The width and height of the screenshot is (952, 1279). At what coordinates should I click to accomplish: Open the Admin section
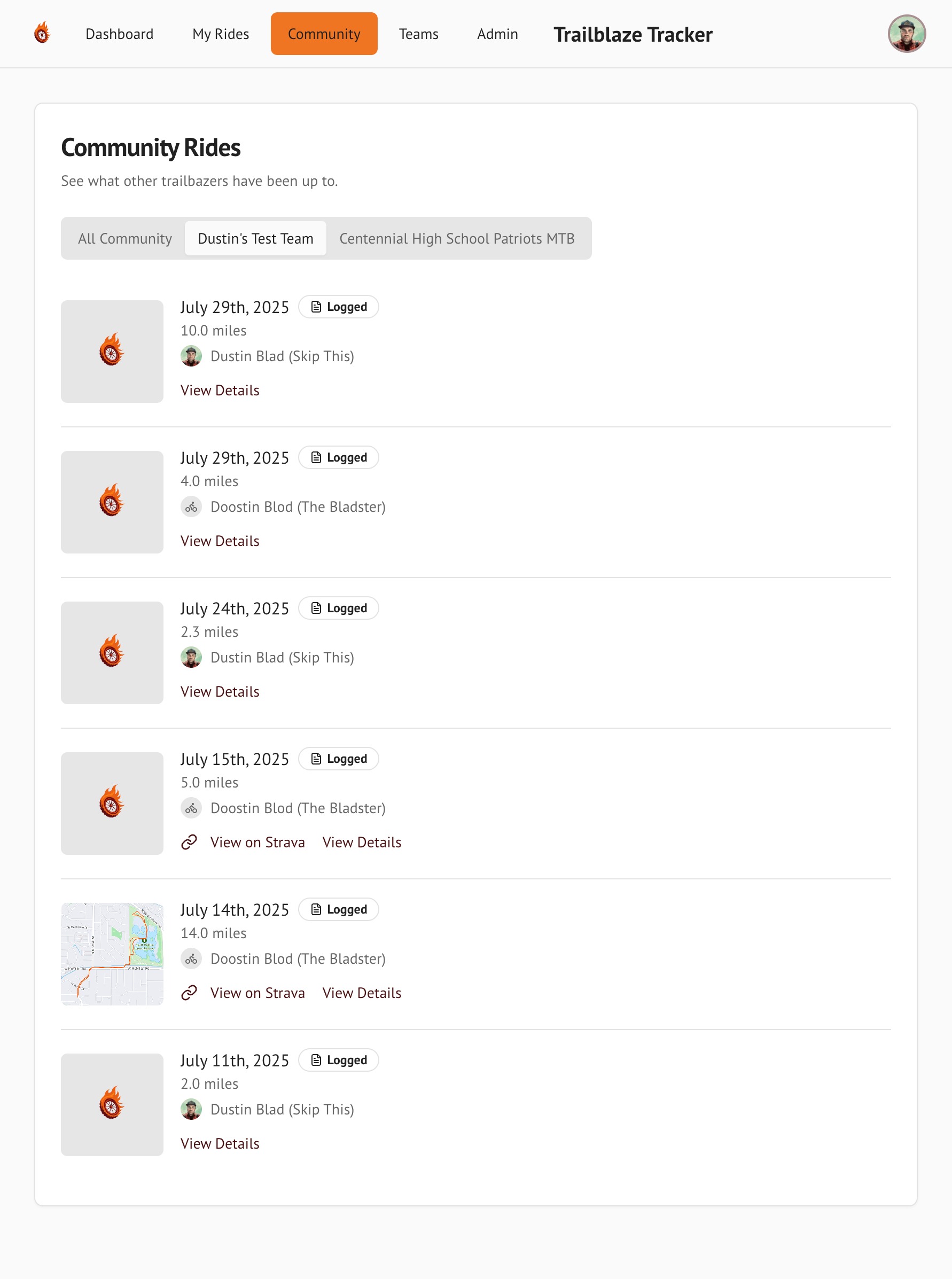pos(497,34)
